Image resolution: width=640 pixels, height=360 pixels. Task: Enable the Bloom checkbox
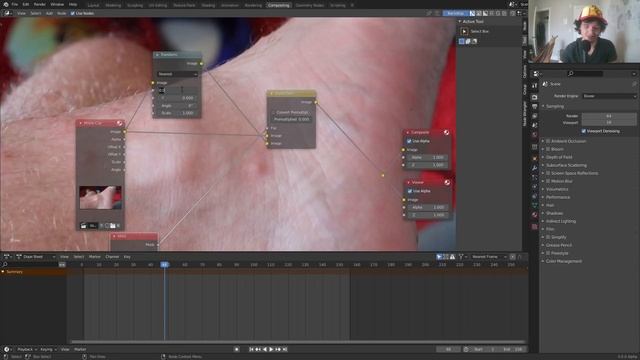(x=548, y=149)
